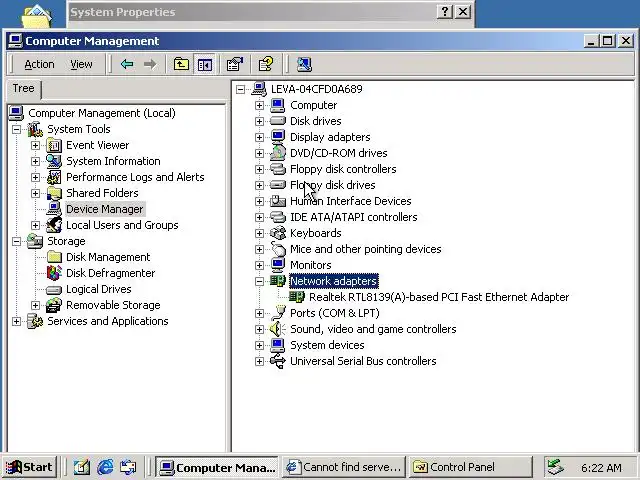
Task: Click the System Properties help button
Action: 444,11
